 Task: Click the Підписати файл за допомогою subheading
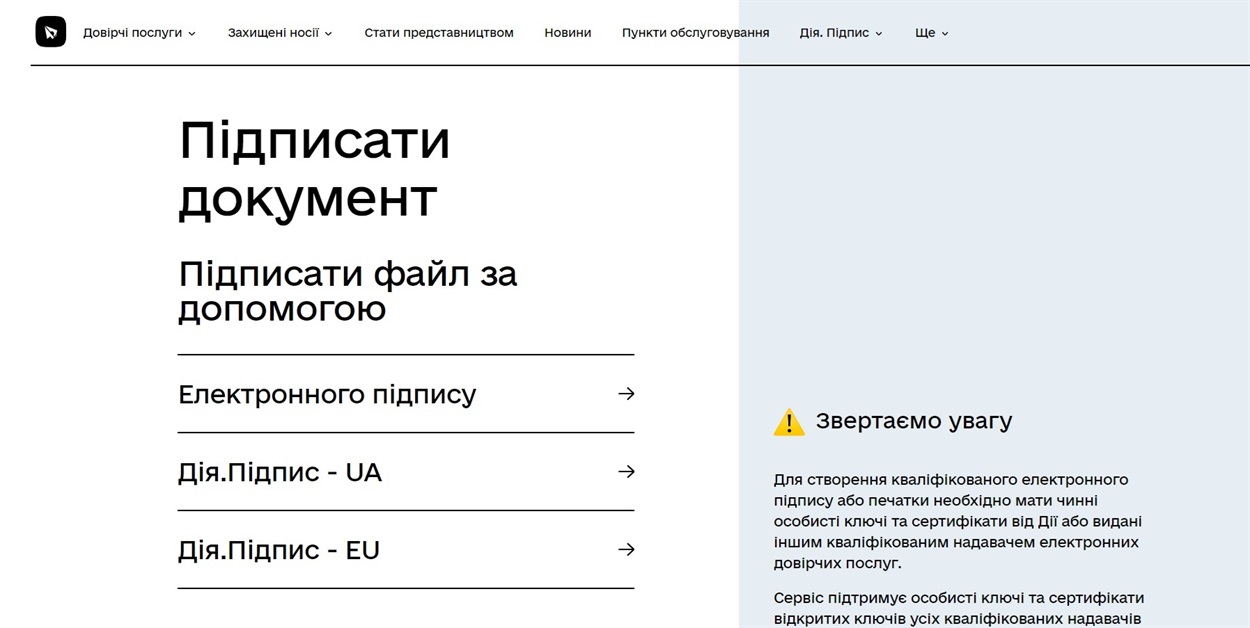348,291
